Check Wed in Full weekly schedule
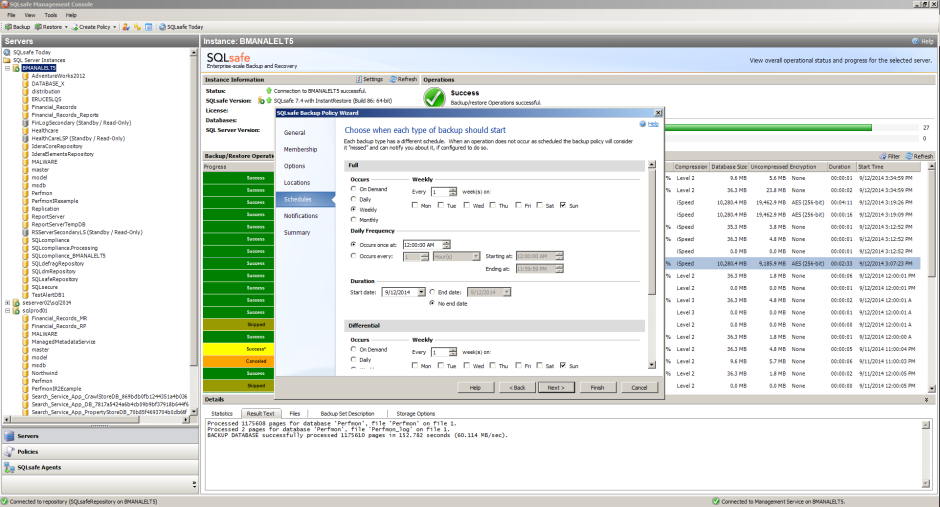Screen dimensions: 940x507 pos(467,205)
